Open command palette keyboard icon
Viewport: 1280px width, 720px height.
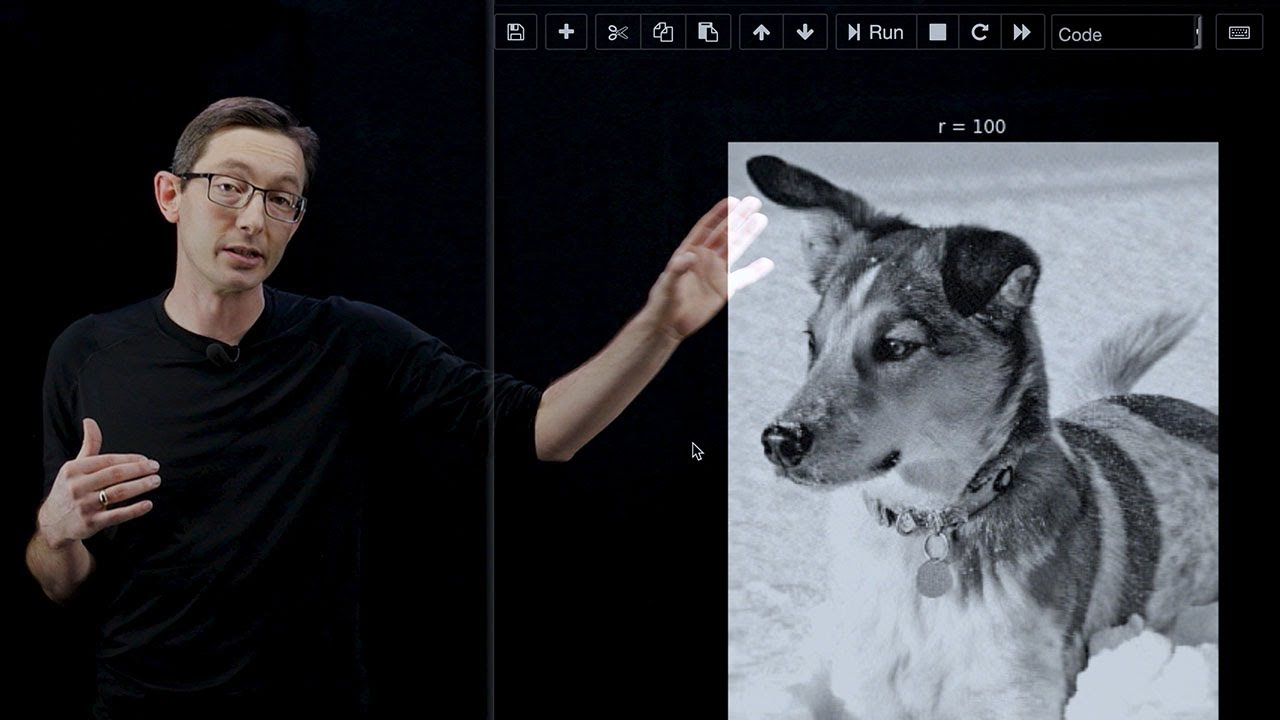click(1239, 32)
